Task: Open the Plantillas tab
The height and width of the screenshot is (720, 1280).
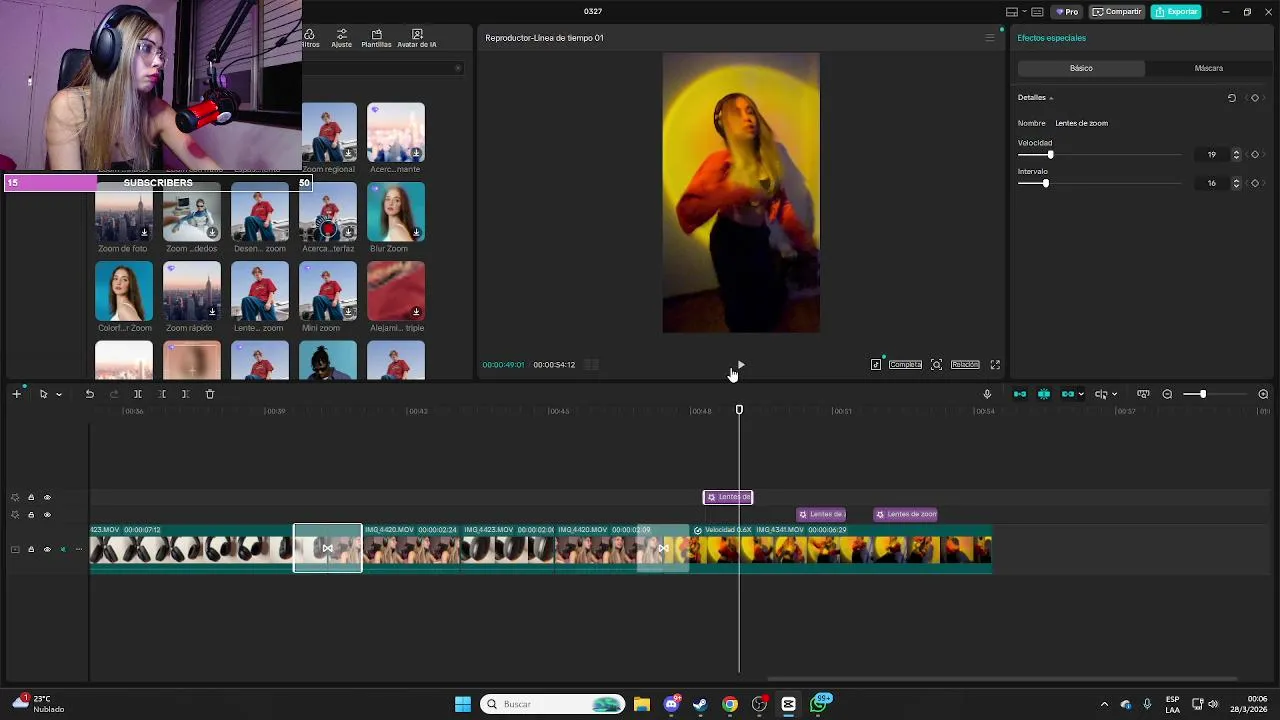Action: (376, 38)
